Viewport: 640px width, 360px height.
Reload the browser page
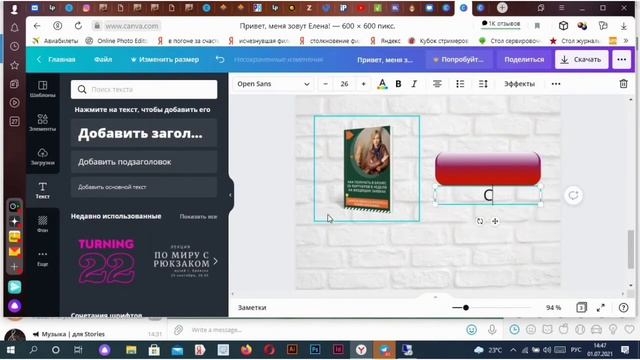click(78, 26)
